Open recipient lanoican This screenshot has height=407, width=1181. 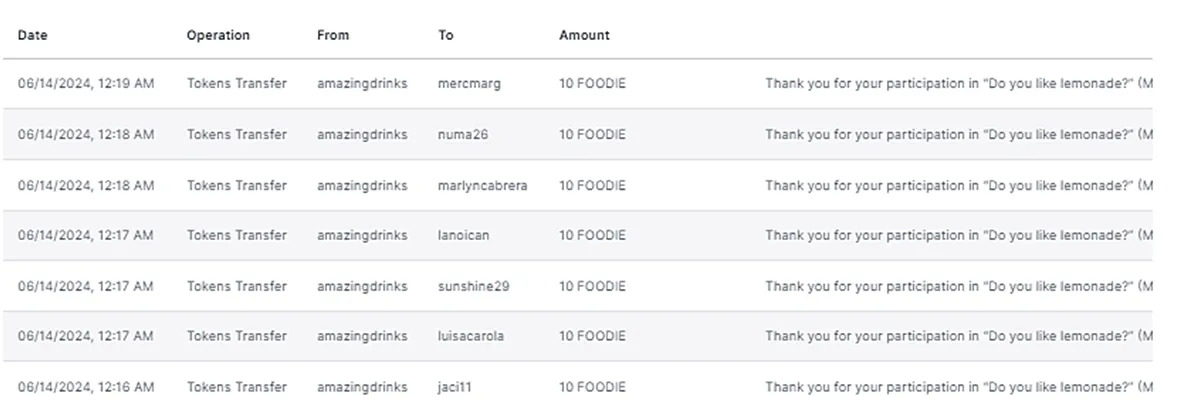pos(463,235)
